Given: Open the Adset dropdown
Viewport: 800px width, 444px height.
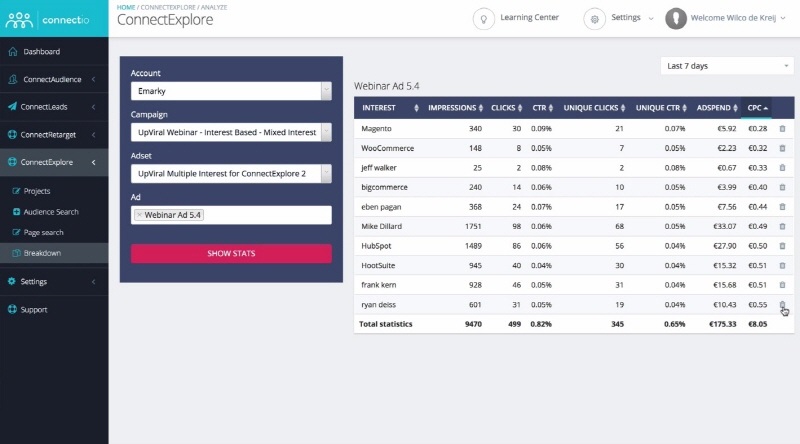Looking at the screenshot, I should point(231,174).
